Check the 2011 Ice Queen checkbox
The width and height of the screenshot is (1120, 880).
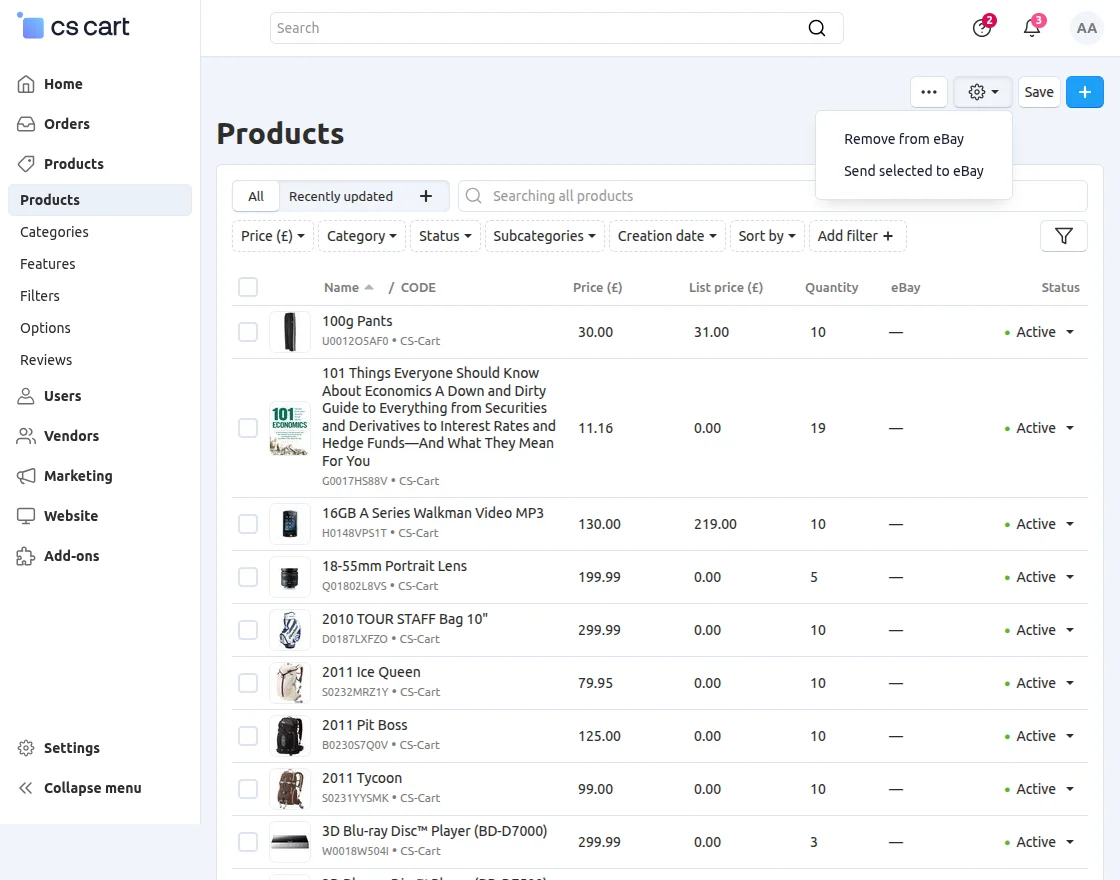248,684
